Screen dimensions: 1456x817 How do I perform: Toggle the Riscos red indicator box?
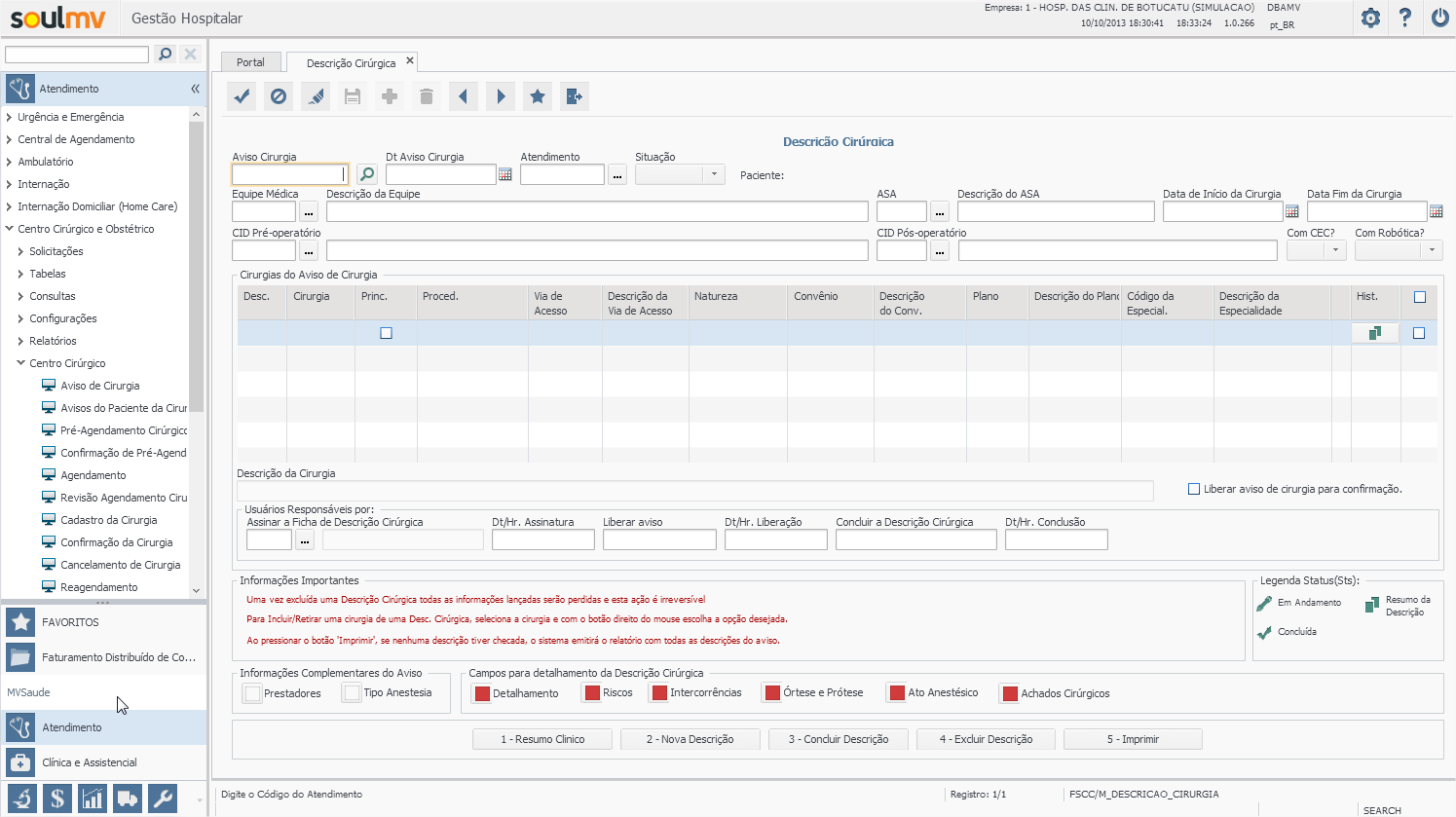[592, 693]
